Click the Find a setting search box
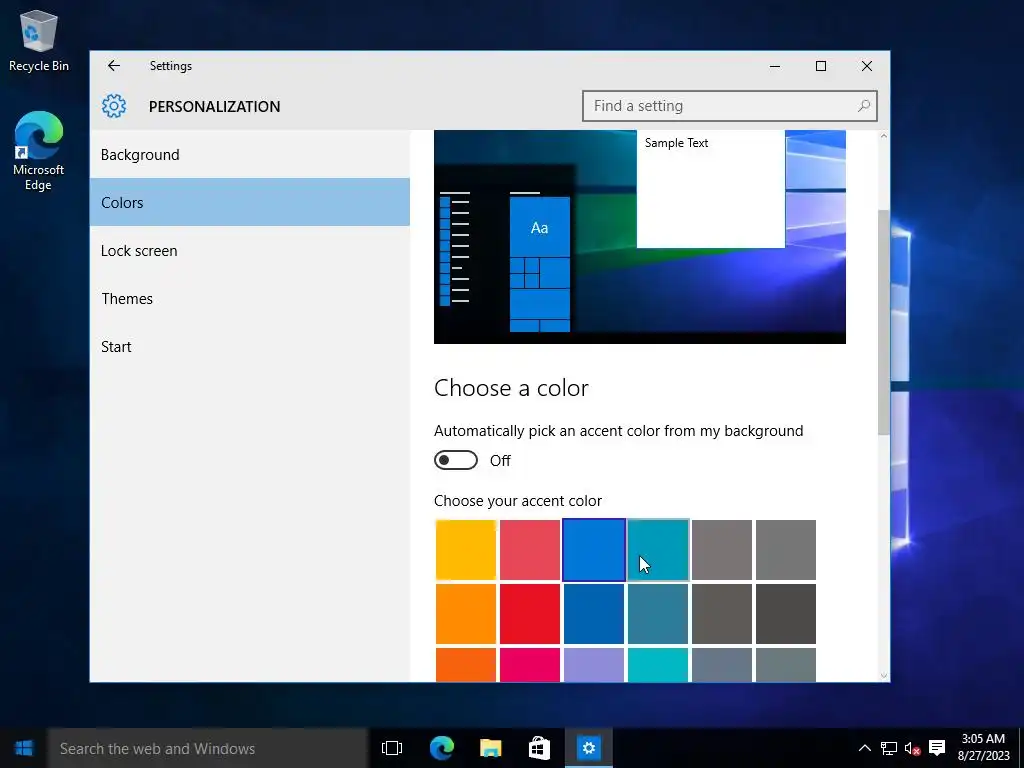The height and width of the screenshot is (768, 1024). tap(729, 106)
